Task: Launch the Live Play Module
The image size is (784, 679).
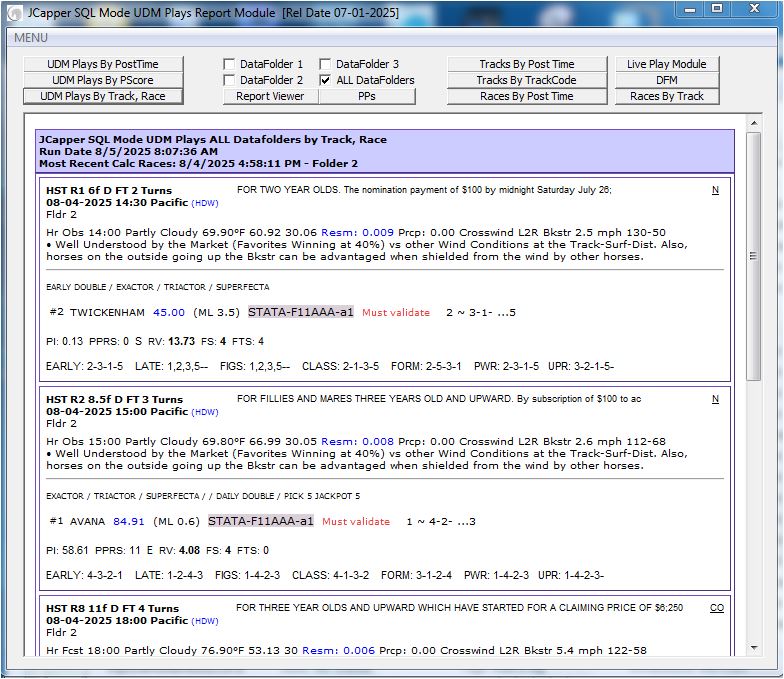Action: 667,64
